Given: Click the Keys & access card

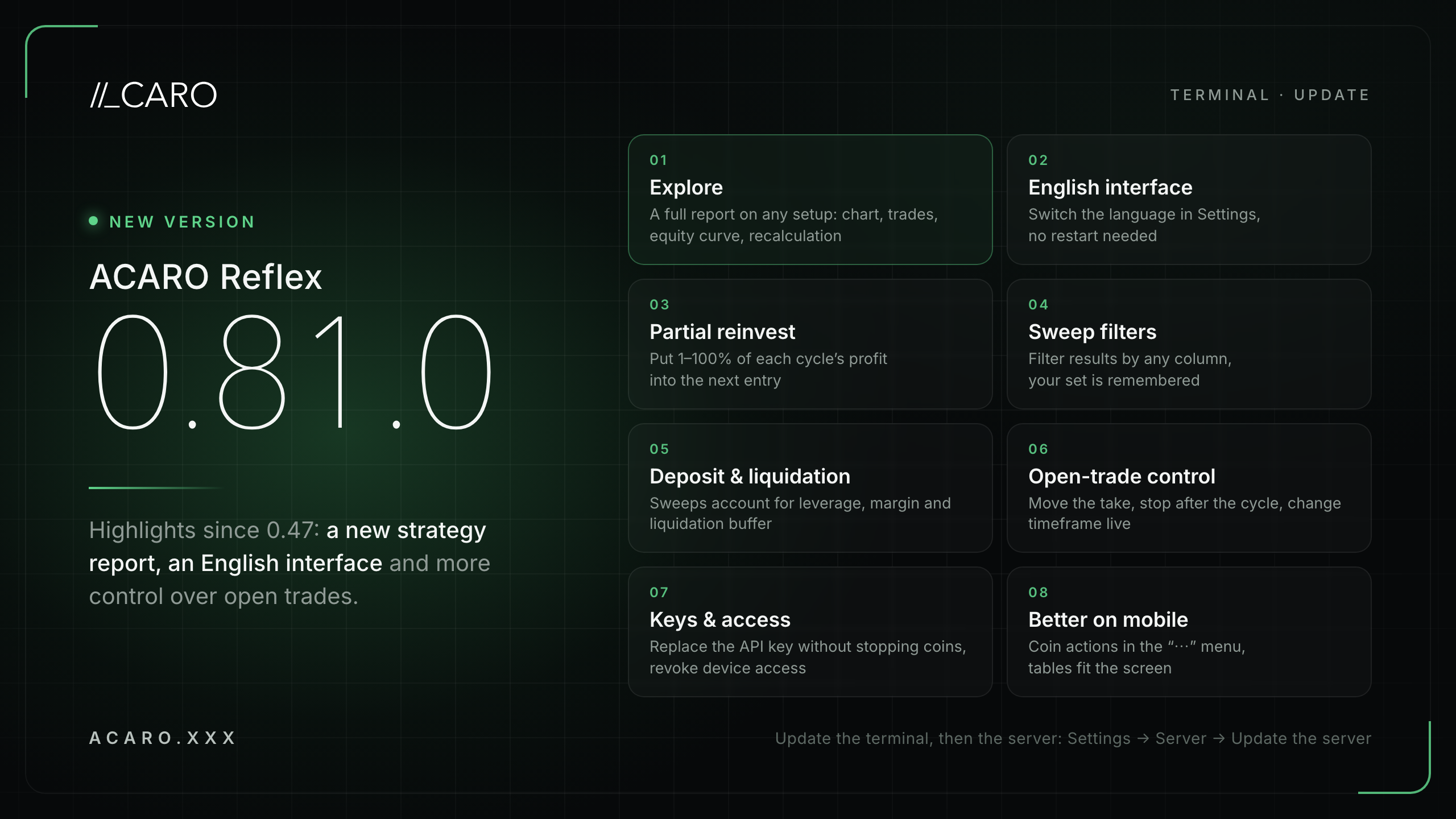Looking at the screenshot, I should pyautogui.click(x=810, y=632).
